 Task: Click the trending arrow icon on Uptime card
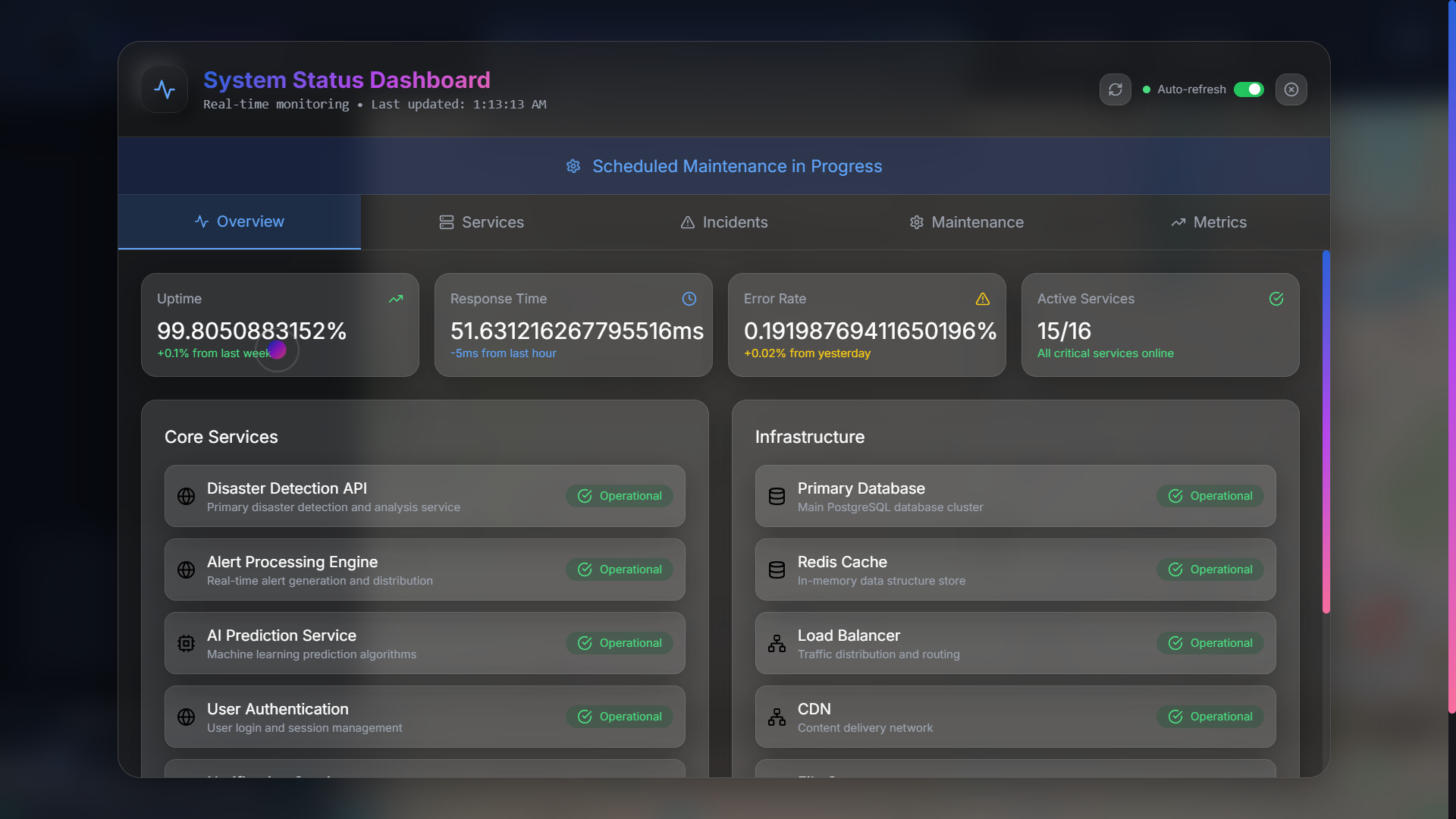pos(396,299)
